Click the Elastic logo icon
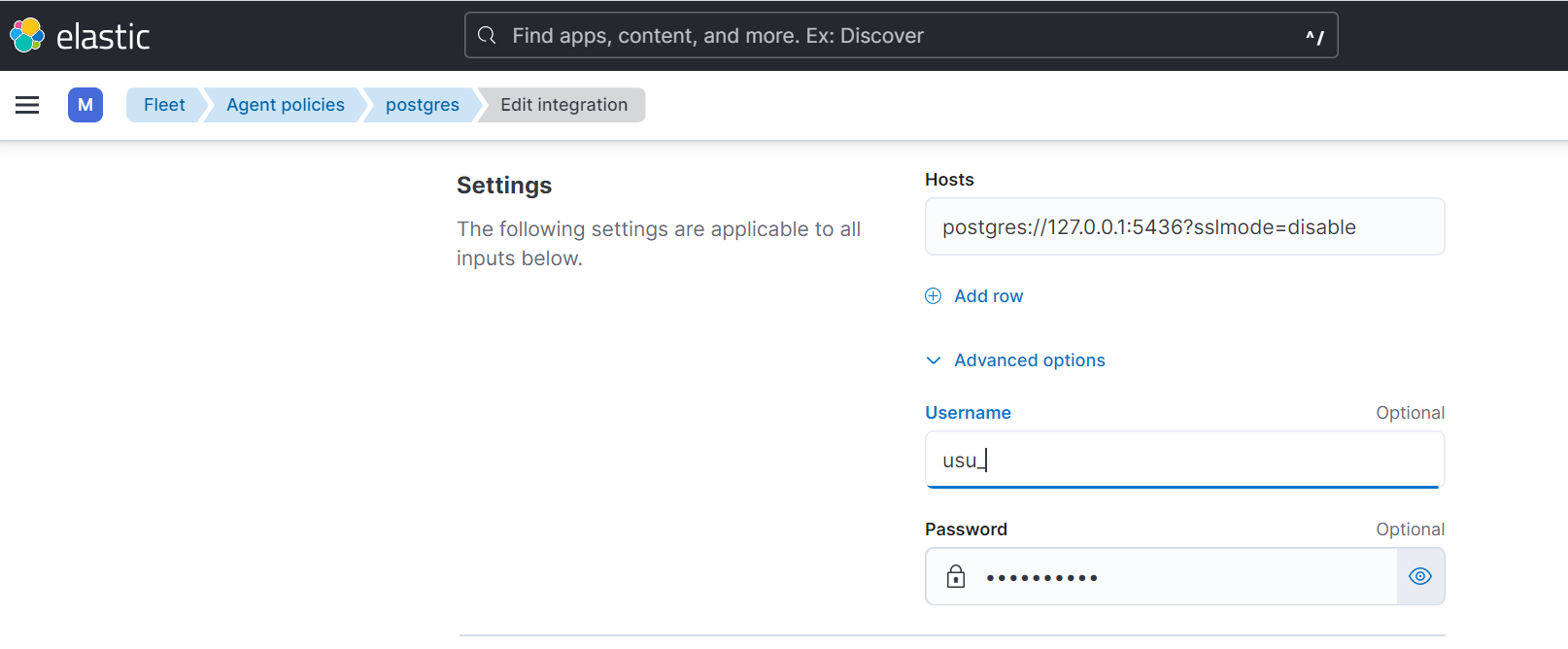 point(27,35)
